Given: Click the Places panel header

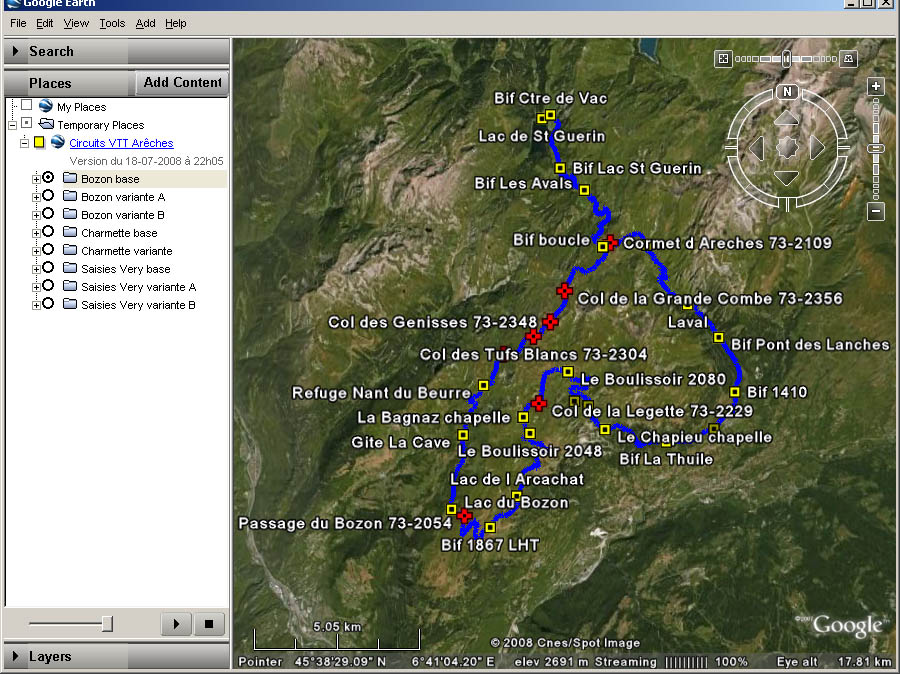Looking at the screenshot, I should [69, 83].
